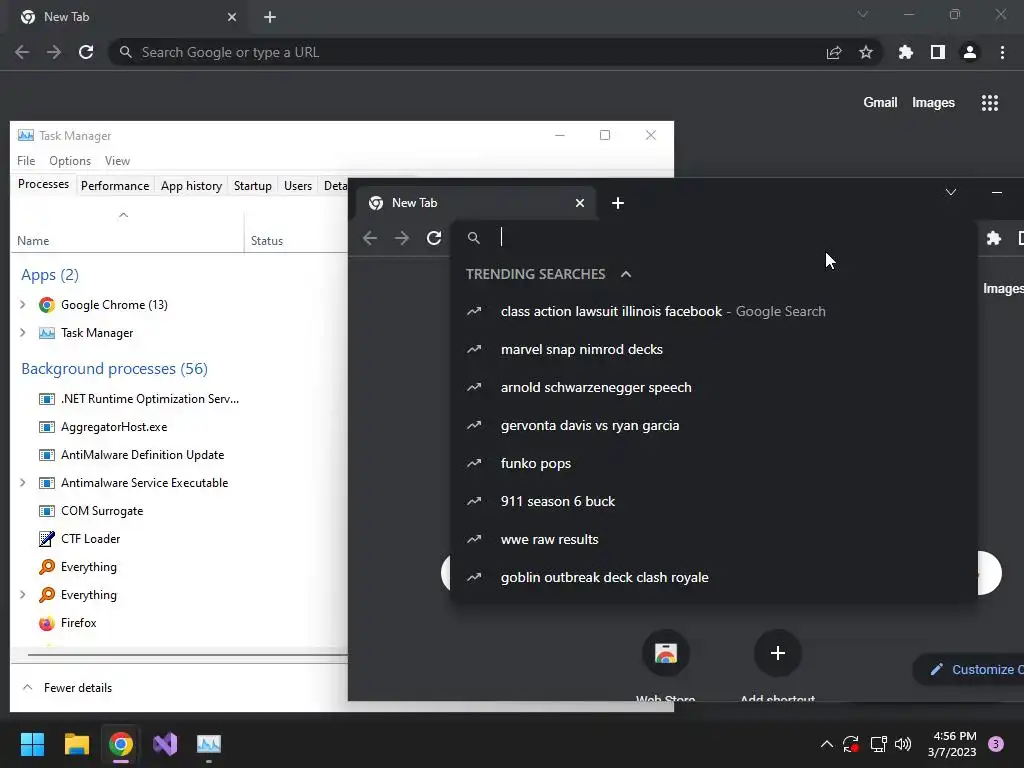The width and height of the screenshot is (1024, 768).
Task: Expand Google Chrome (13) process group
Action: (23, 304)
